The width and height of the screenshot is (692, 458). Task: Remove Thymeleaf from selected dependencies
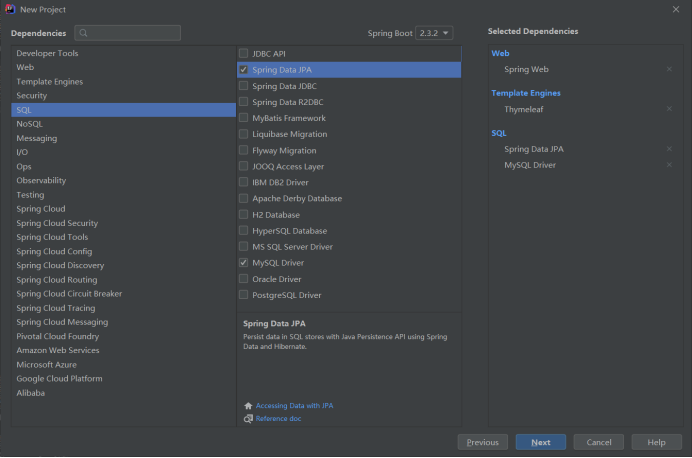coord(669,109)
